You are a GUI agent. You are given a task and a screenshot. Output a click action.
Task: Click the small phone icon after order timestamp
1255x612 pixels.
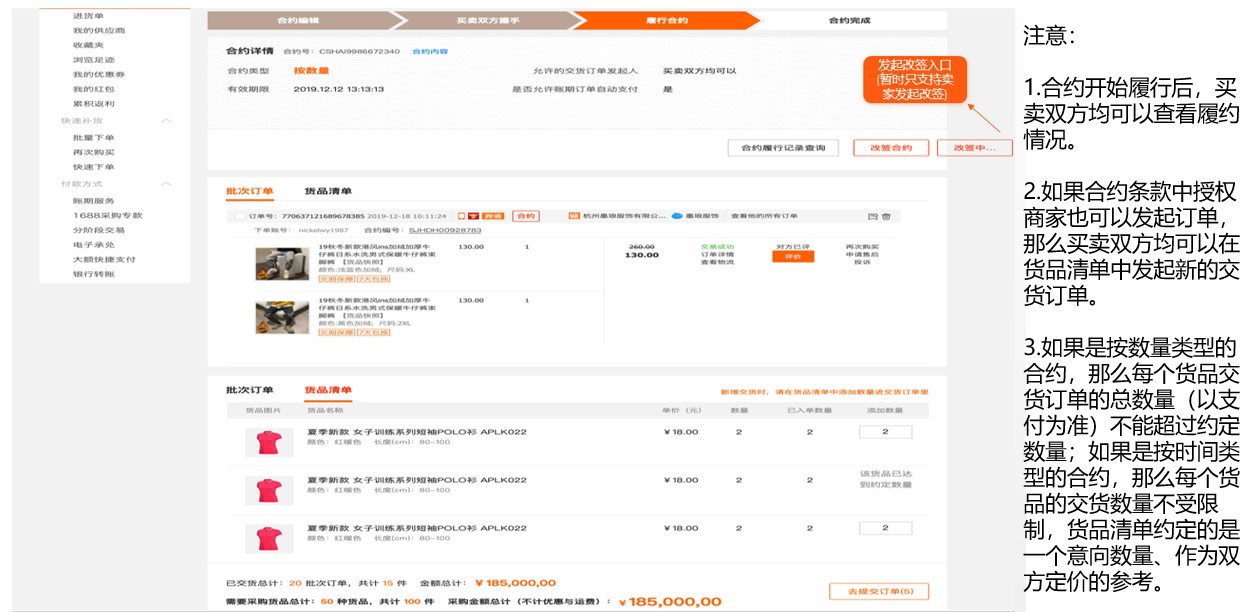pyautogui.click(x=461, y=216)
